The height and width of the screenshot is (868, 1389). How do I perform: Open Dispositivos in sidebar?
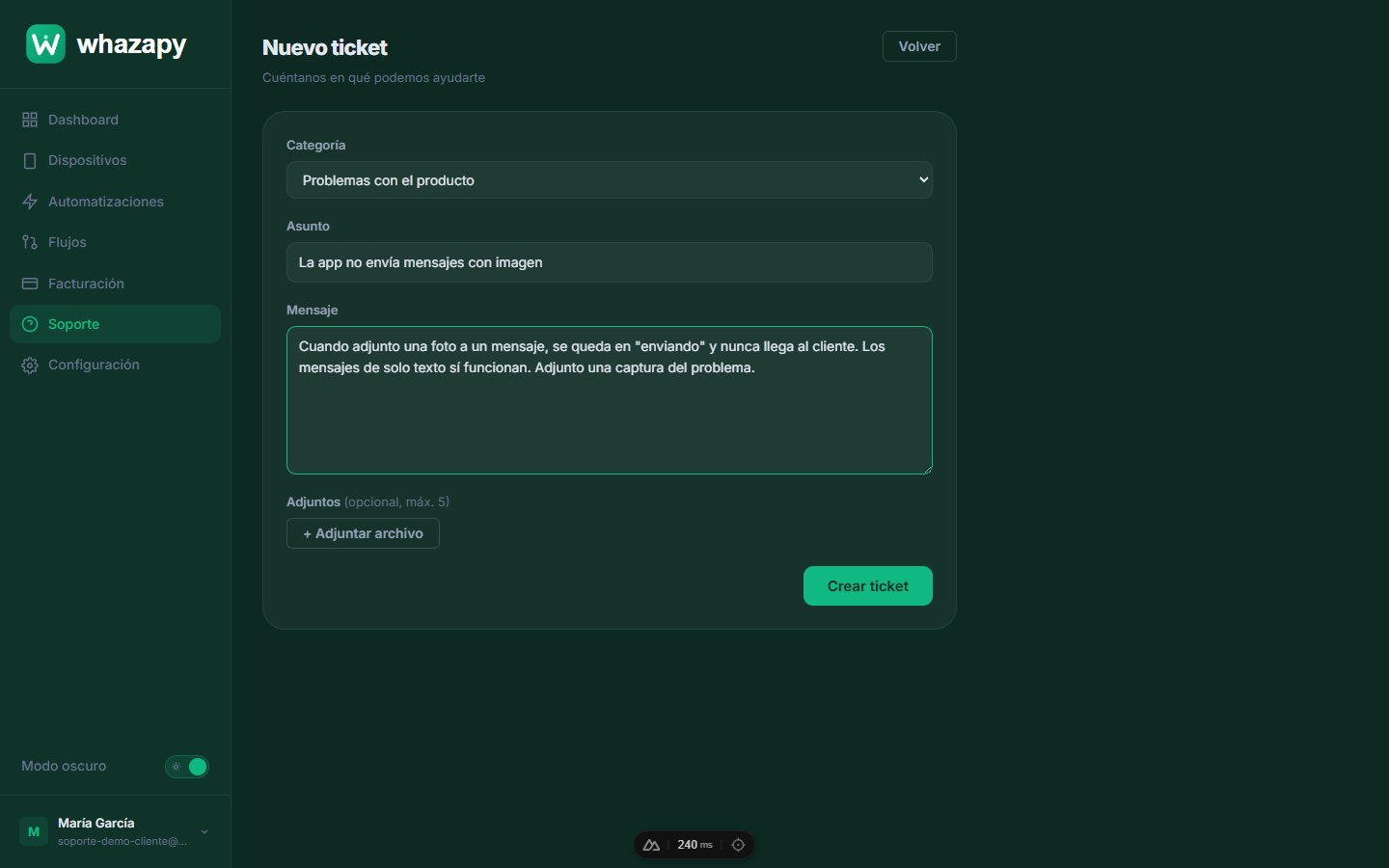point(115,160)
